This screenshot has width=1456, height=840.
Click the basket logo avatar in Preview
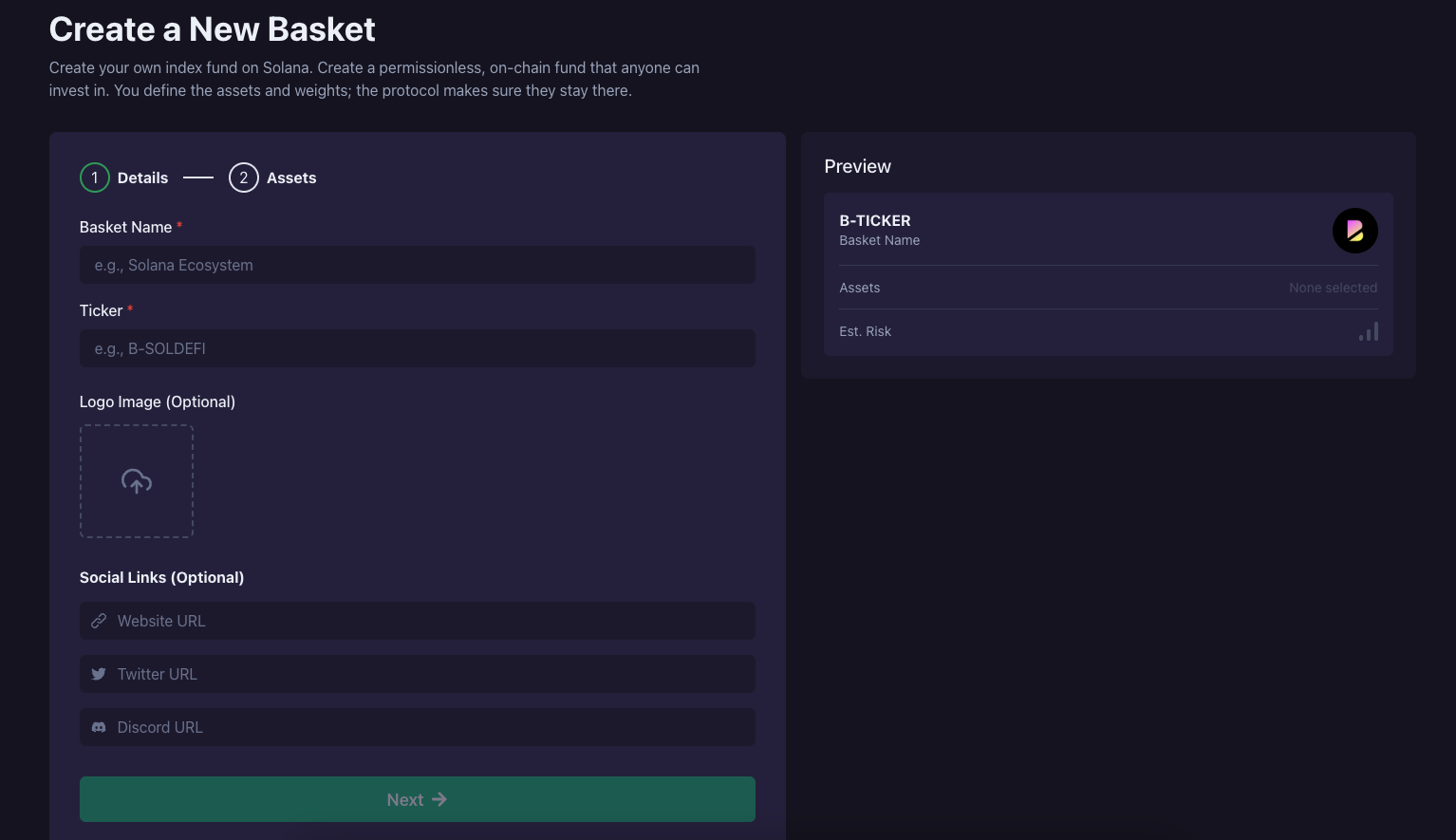point(1354,231)
